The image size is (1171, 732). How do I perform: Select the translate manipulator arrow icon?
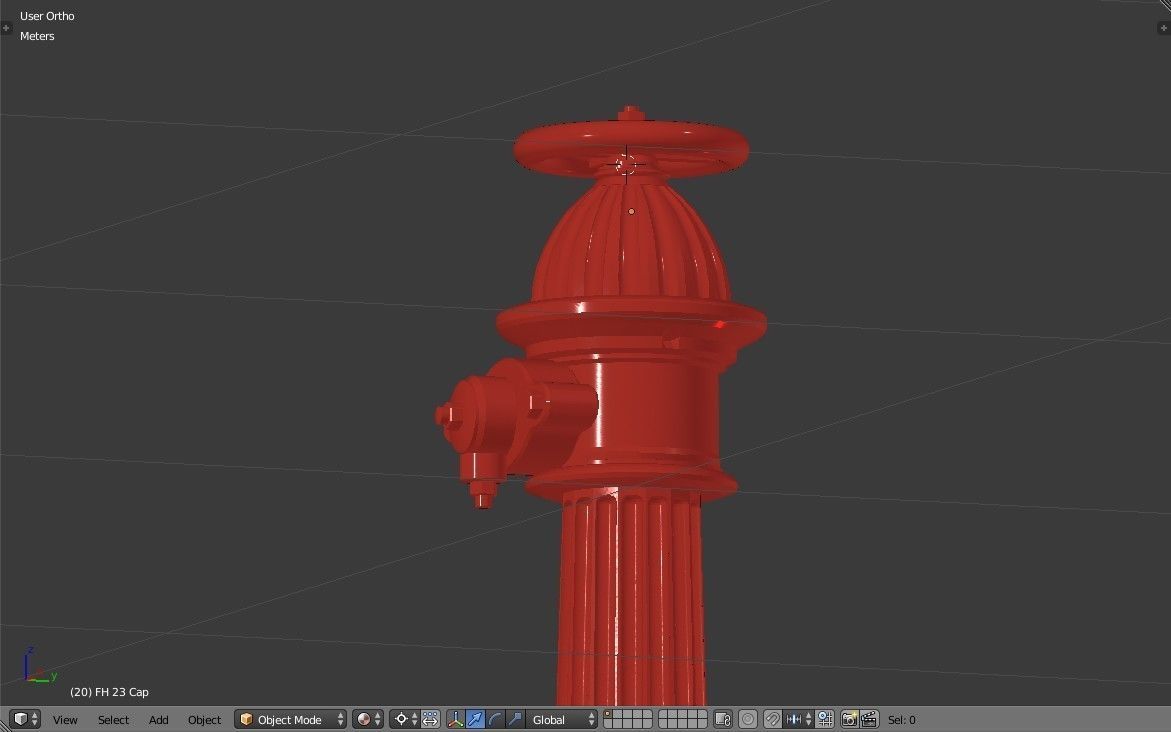click(x=476, y=719)
